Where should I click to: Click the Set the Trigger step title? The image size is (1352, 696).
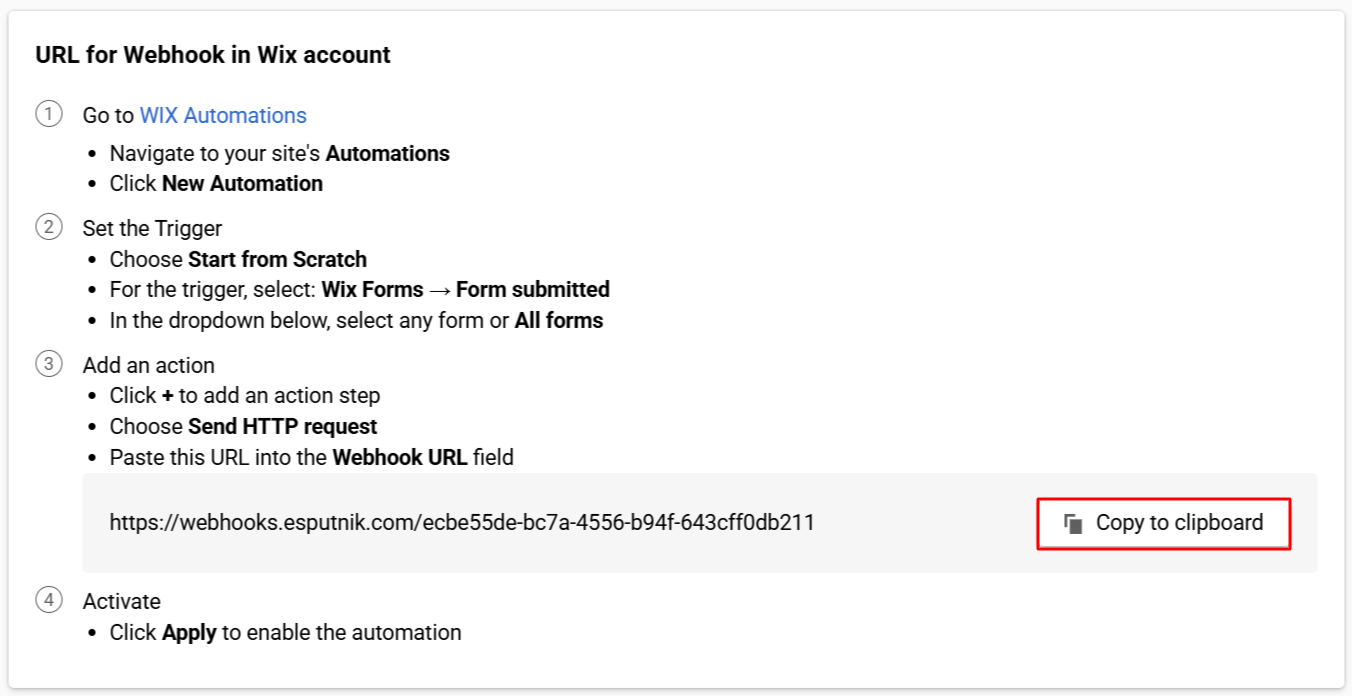(x=152, y=229)
